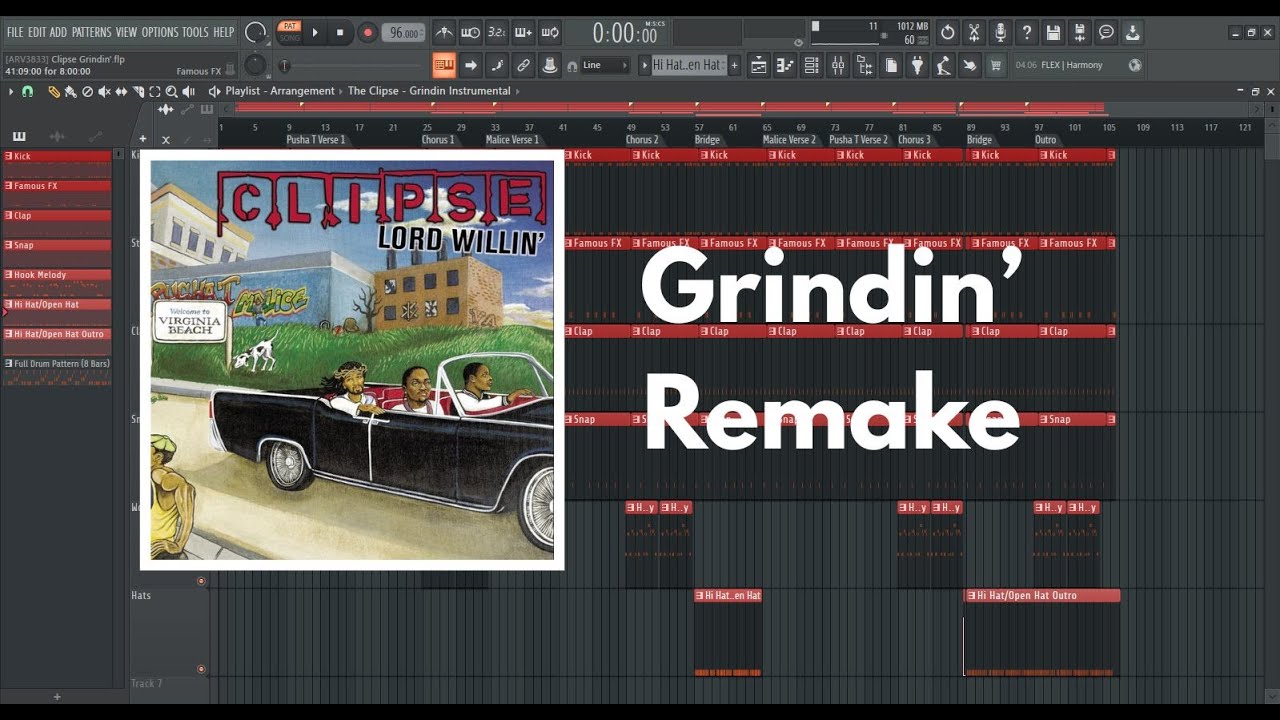
Task: Open the touch controller hand icon
Action: pos(969,65)
